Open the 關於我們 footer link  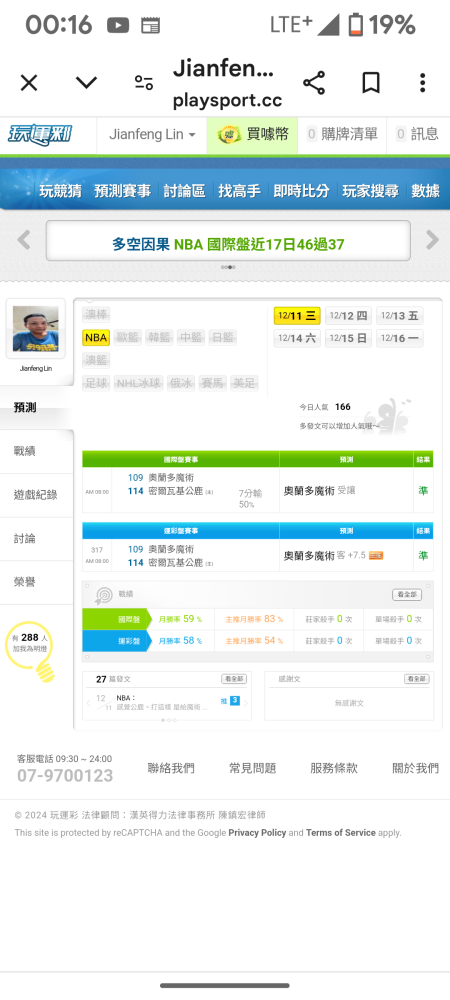click(x=416, y=768)
